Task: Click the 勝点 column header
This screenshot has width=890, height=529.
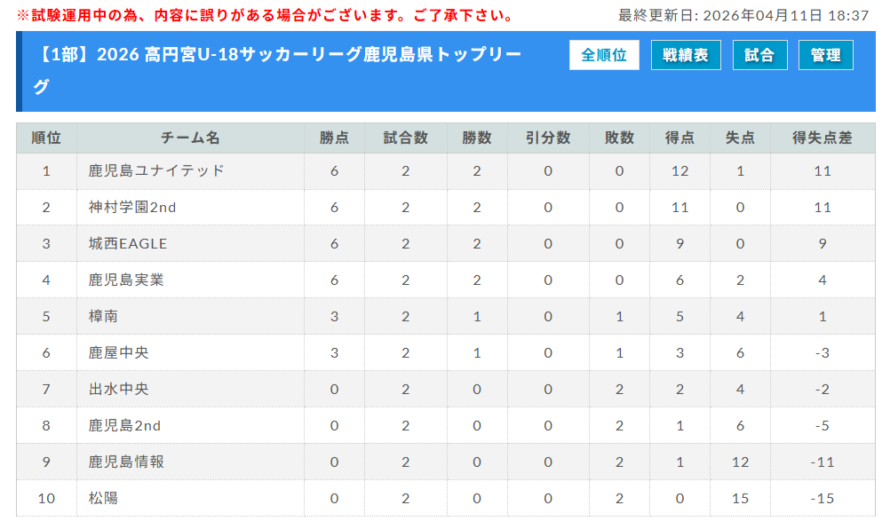Action: tap(334, 138)
